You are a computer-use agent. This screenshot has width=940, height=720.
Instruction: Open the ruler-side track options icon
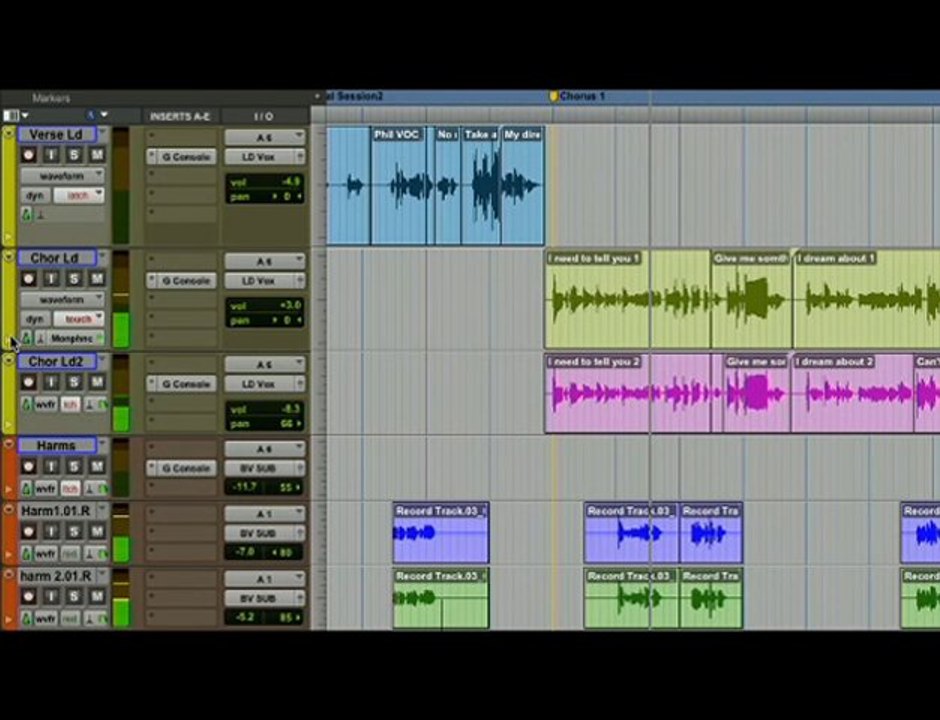(x=91, y=115)
